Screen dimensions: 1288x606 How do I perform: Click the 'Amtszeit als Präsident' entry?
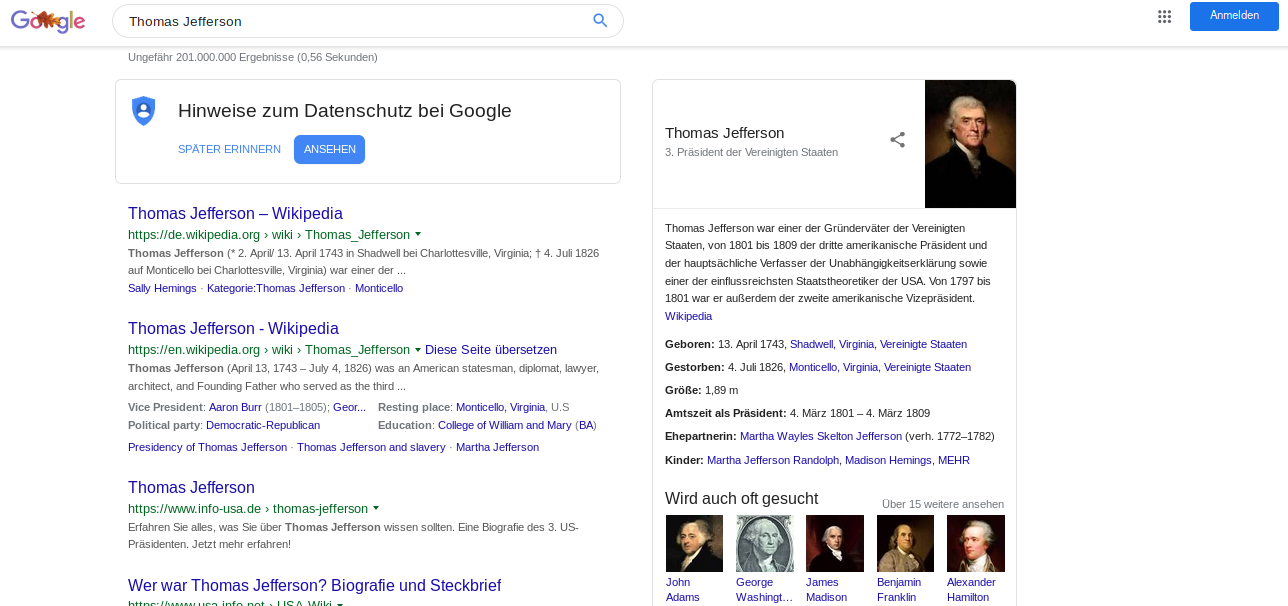797,413
